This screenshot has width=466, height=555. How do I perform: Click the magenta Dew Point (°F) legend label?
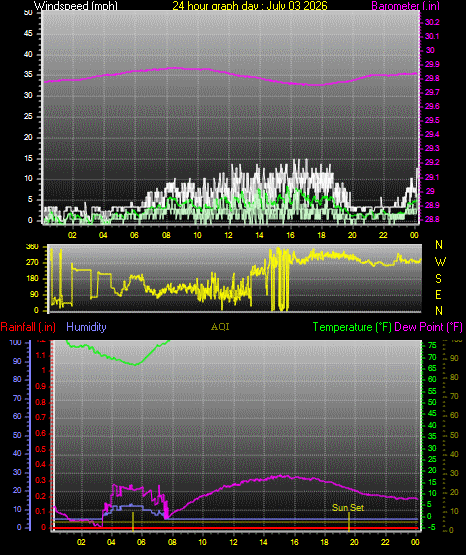point(428,327)
